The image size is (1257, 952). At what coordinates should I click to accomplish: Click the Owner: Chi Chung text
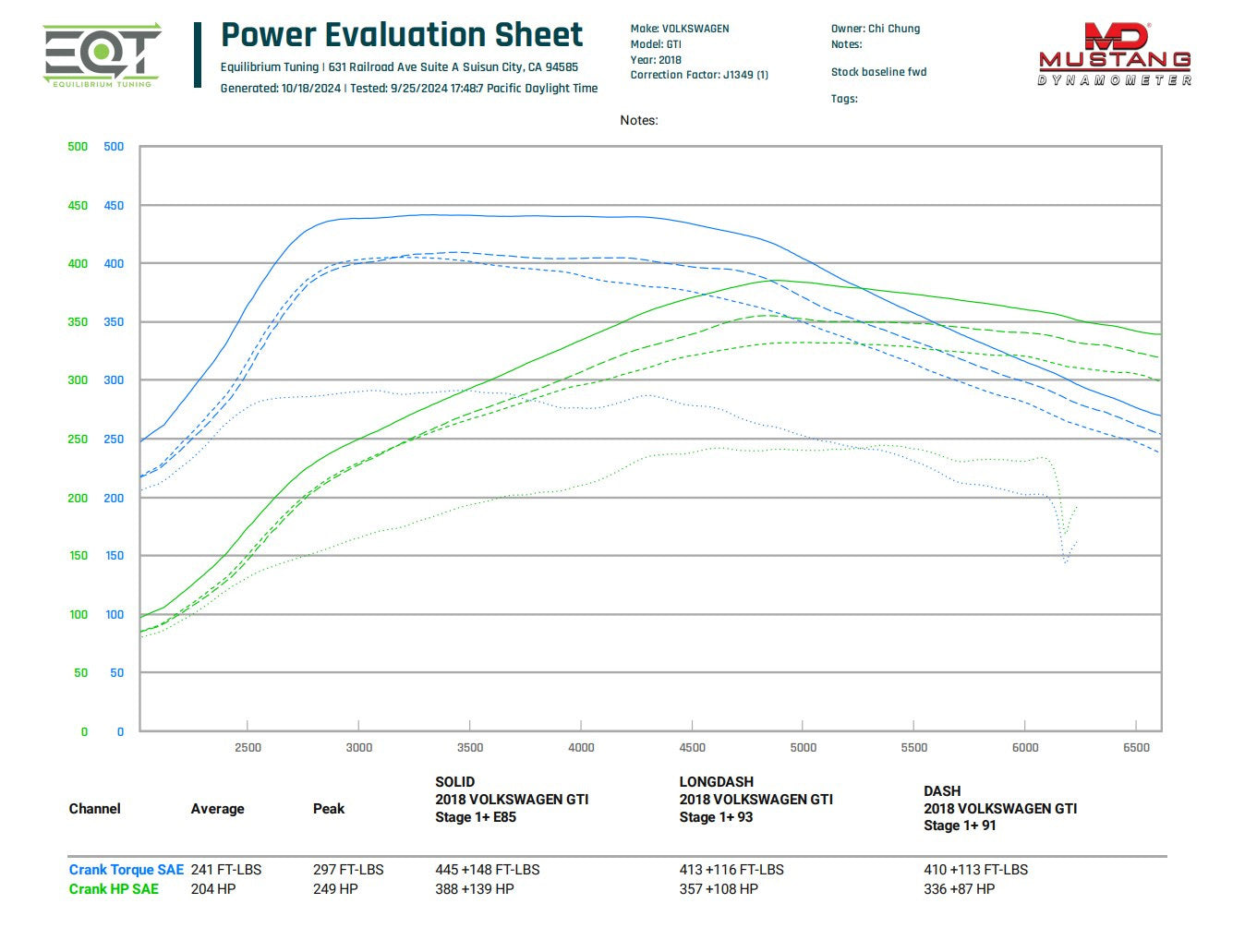click(x=876, y=29)
